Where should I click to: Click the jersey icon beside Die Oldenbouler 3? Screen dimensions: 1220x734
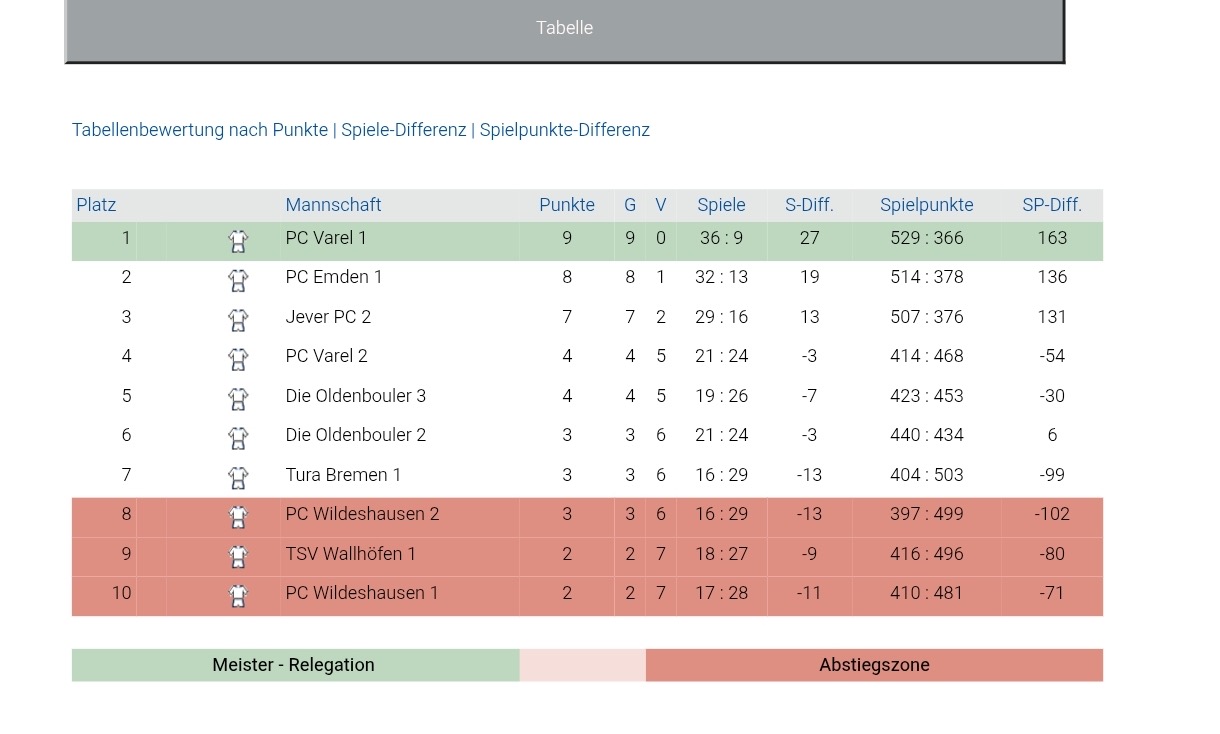[238, 399]
